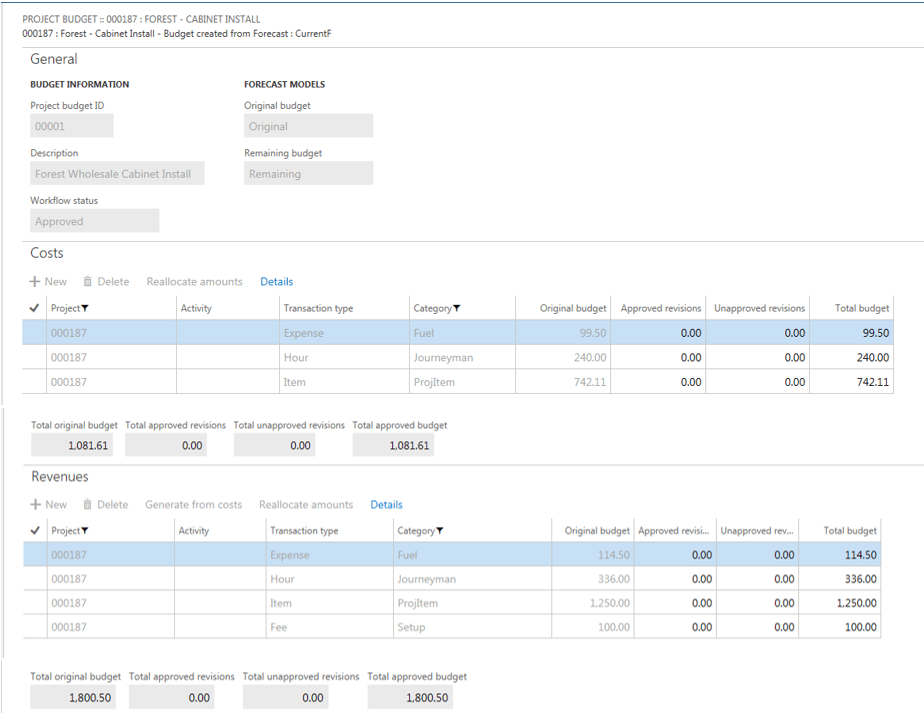The width and height of the screenshot is (924, 726).
Task: Open Category column filter in Costs grid
Action: (457, 309)
